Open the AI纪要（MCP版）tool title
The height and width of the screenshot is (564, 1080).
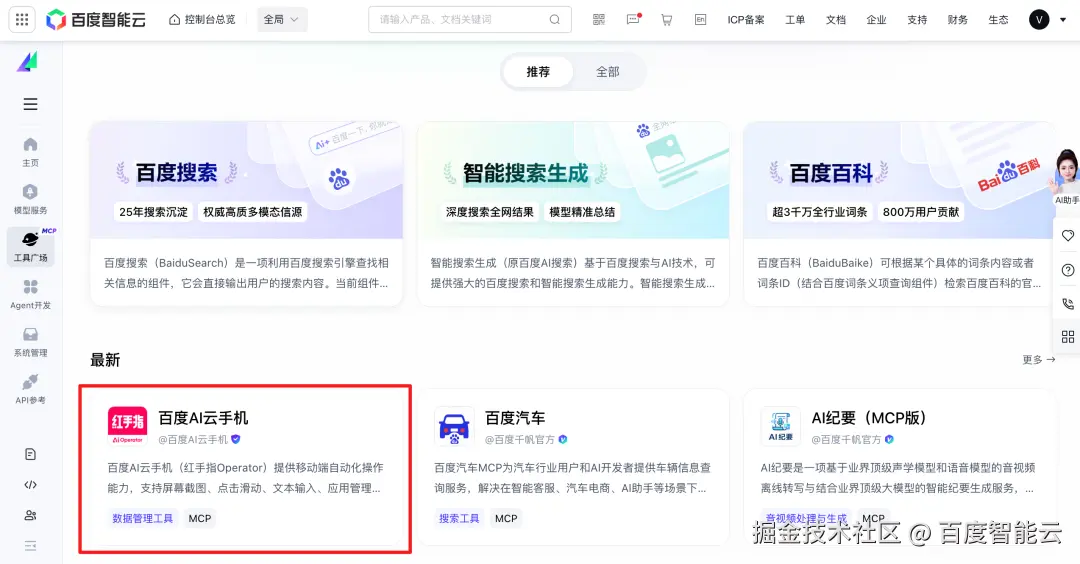pyautogui.click(x=869, y=418)
